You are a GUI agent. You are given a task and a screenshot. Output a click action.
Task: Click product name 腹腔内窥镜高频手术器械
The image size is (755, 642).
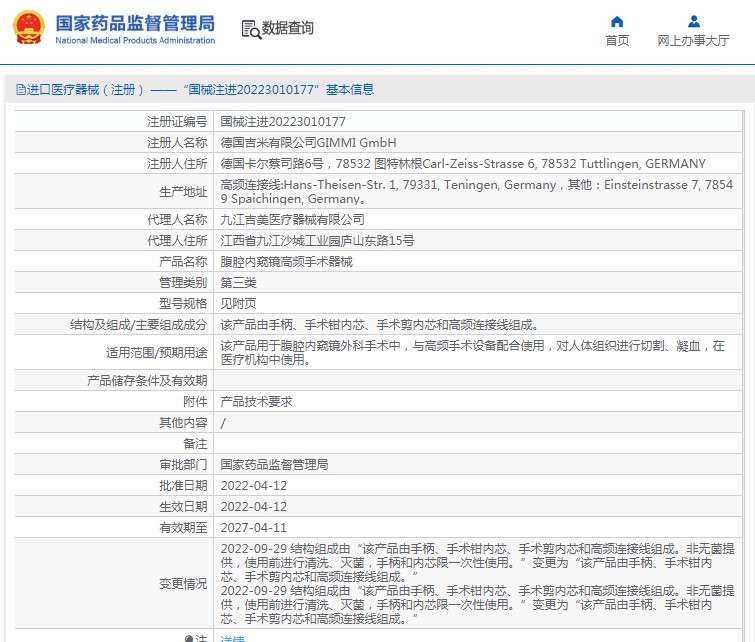pos(286,262)
